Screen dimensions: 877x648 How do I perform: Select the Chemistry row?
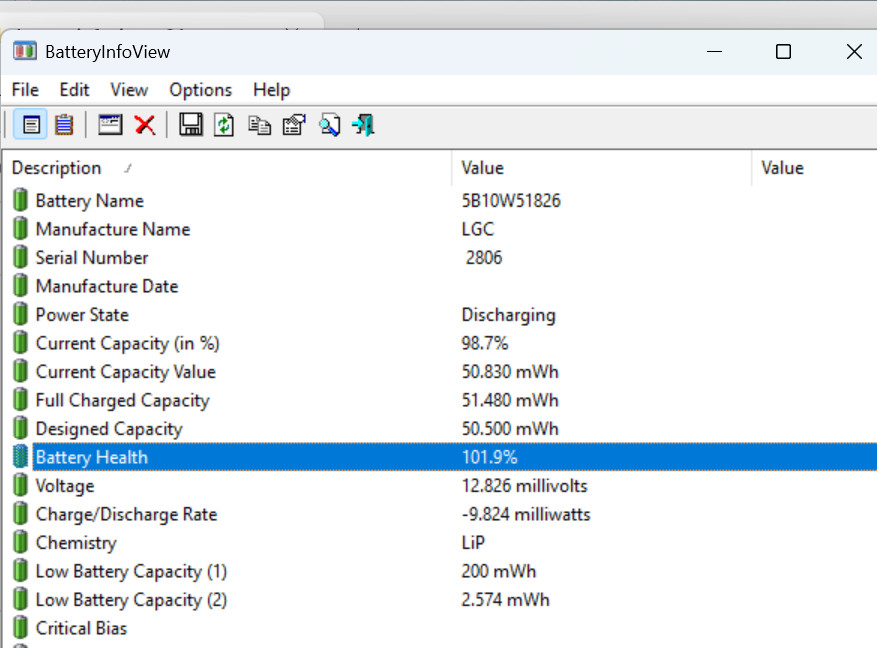click(76, 543)
